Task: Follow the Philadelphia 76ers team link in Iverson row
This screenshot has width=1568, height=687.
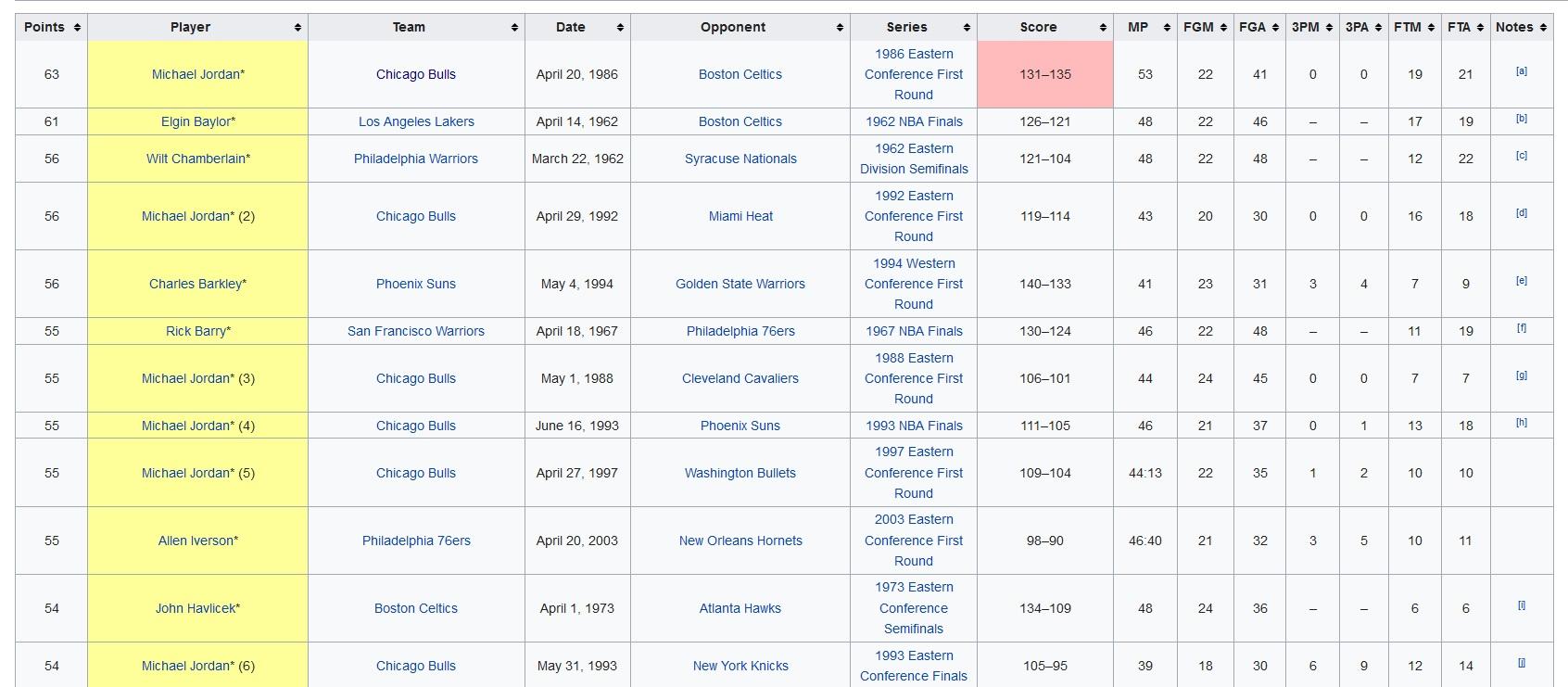Action: [416, 541]
